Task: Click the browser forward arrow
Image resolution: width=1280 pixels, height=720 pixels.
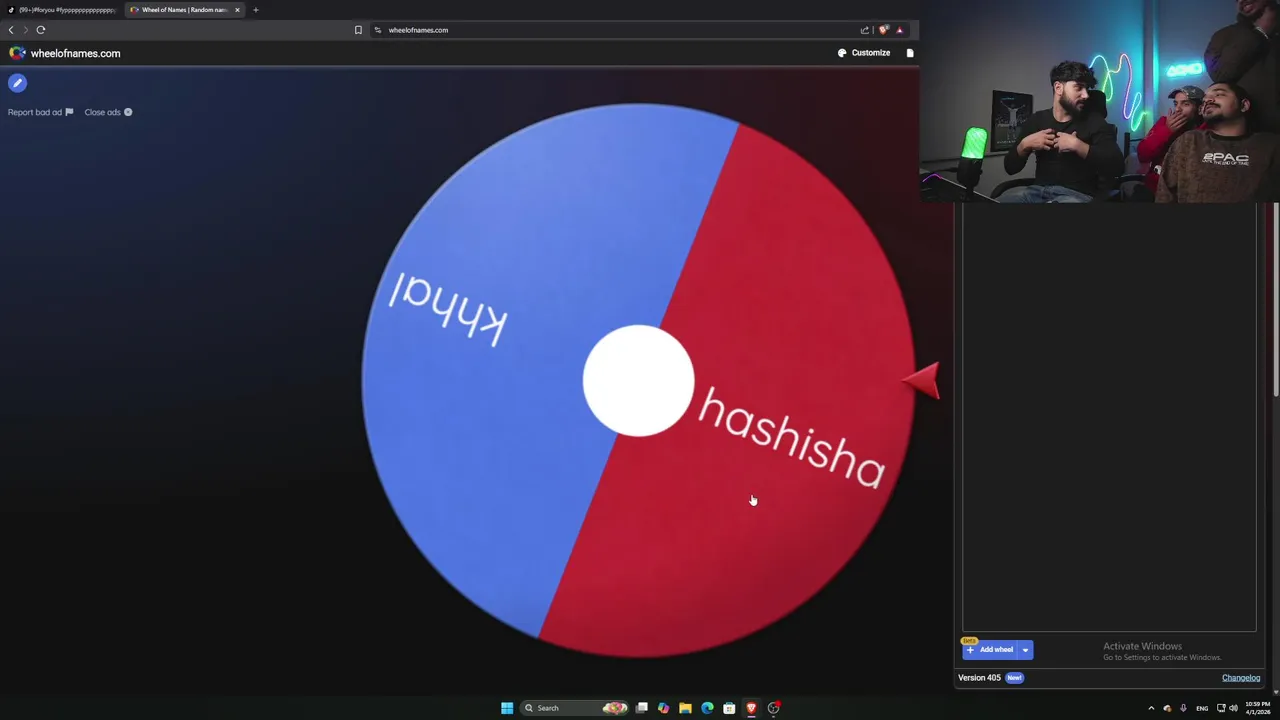Action: (26, 30)
